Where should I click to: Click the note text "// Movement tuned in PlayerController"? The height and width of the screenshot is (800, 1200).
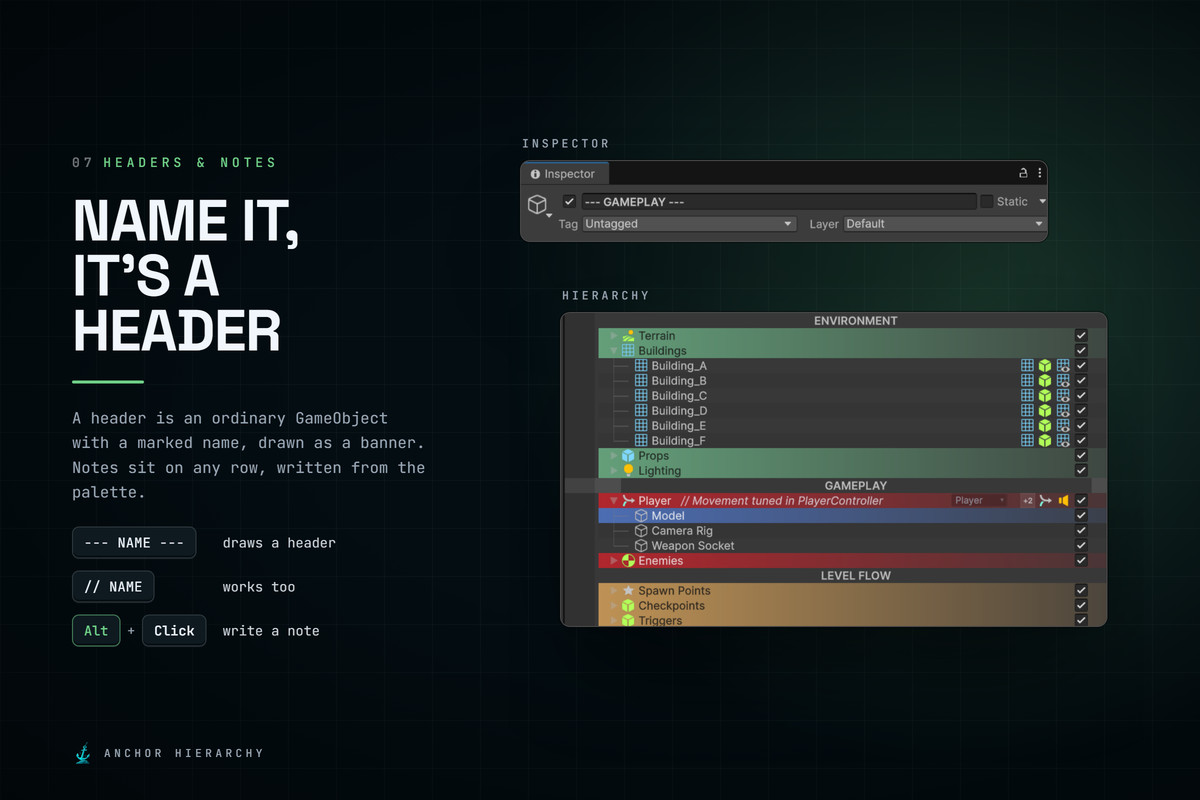click(781, 501)
